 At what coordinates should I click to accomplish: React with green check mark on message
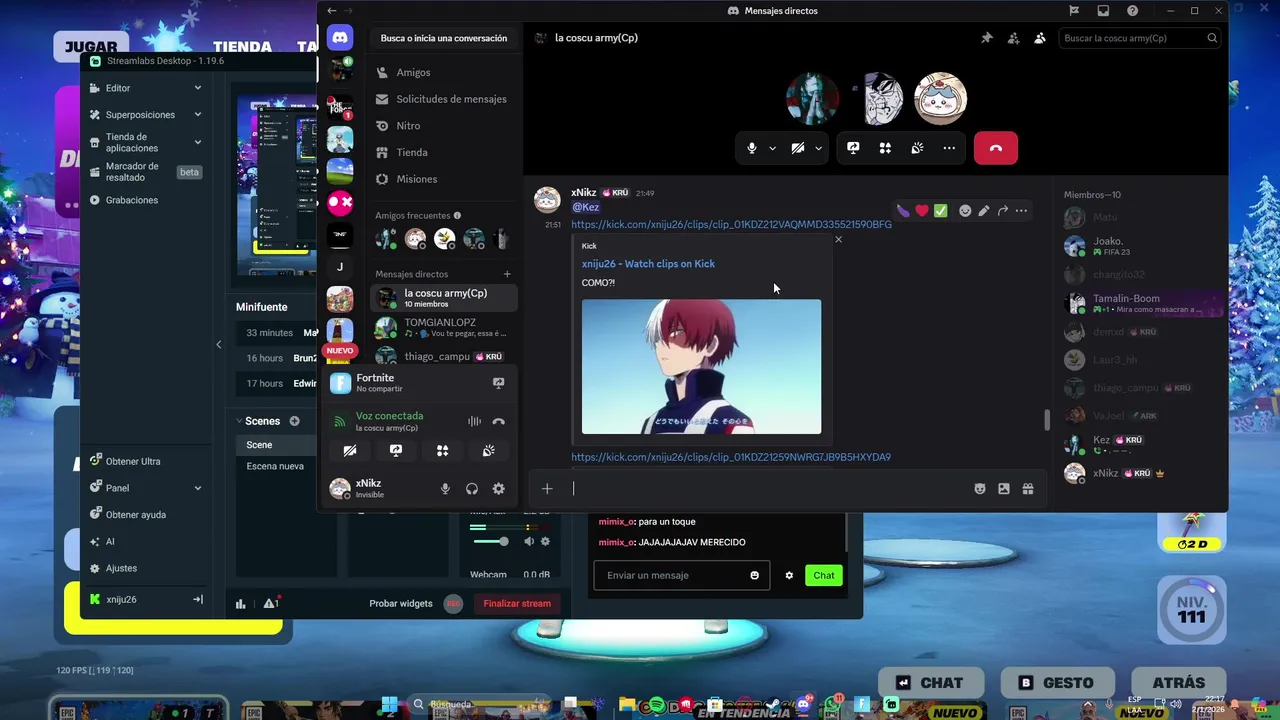point(940,211)
